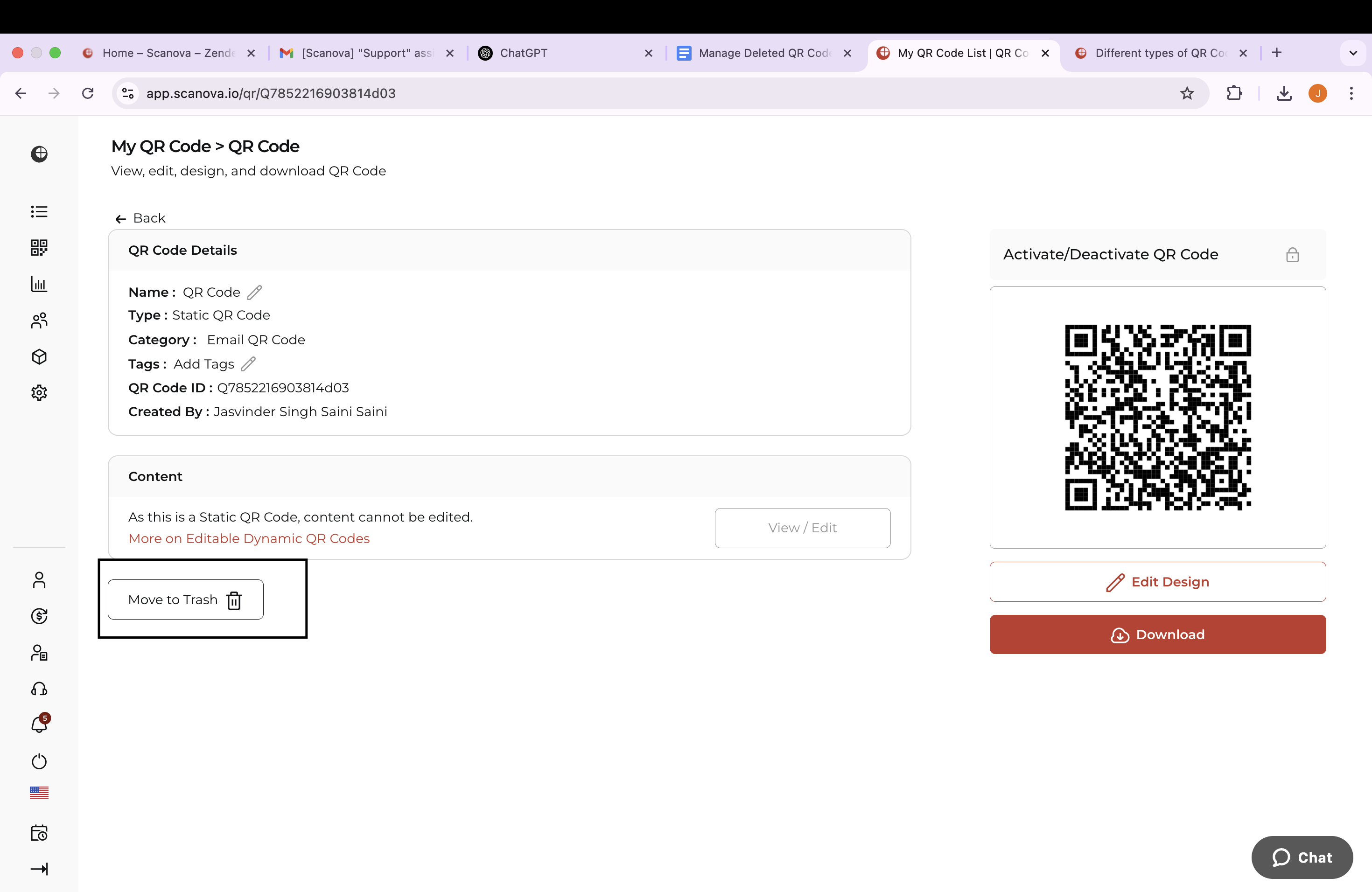The width and height of the screenshot is (1372, 892).
Task: Click the cube package sidebar icon
Action: (39, 357)
